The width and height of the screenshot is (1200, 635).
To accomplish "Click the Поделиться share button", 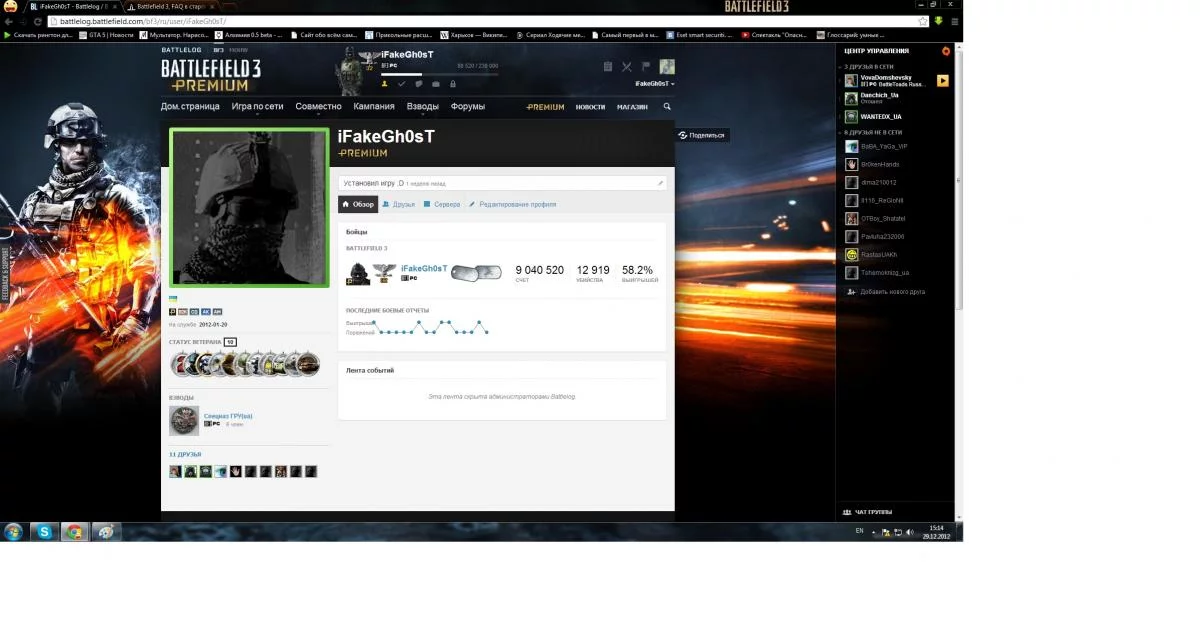I will click(x=702, y=135).
